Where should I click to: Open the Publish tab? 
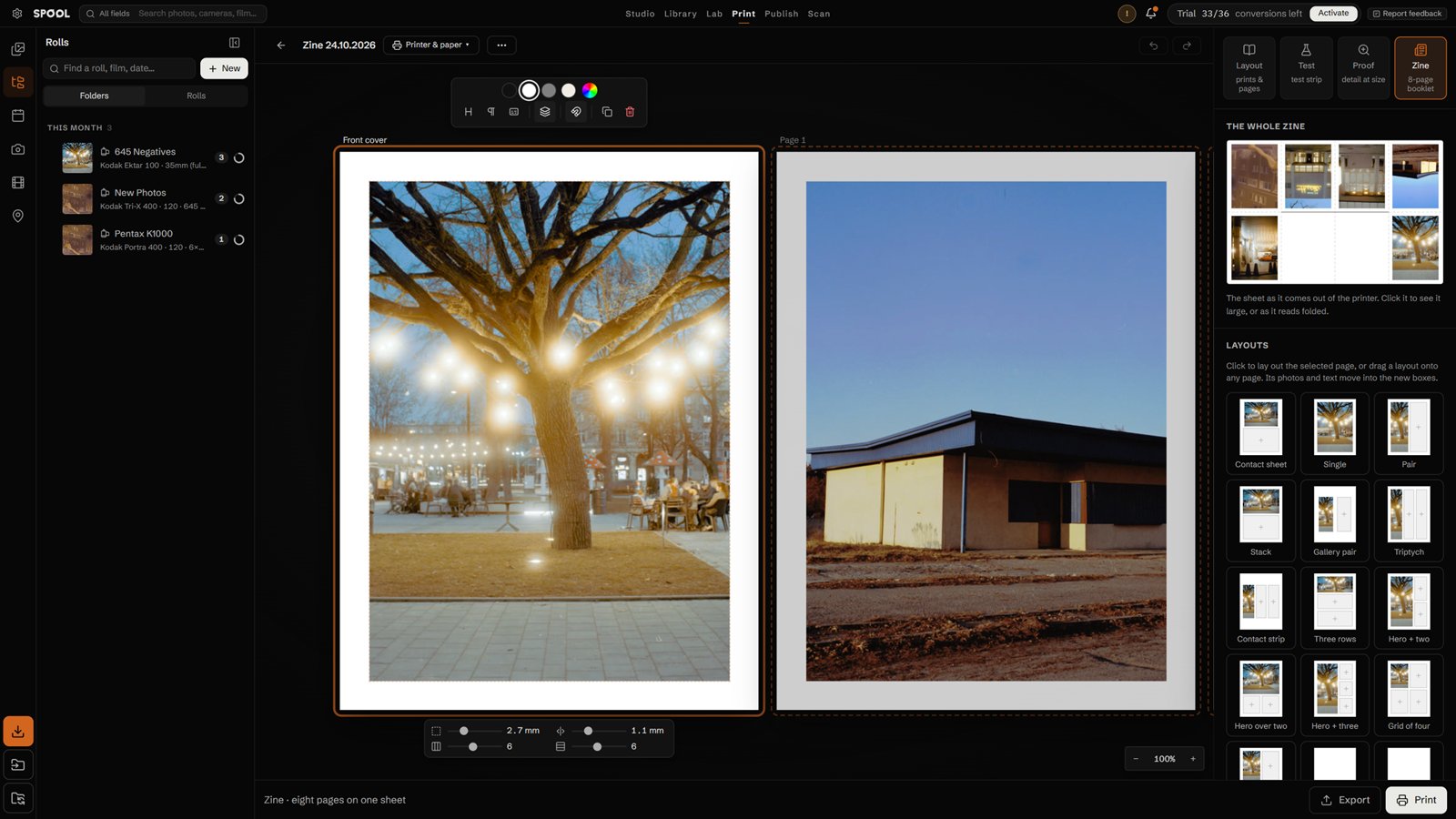[x=781, y=14]
